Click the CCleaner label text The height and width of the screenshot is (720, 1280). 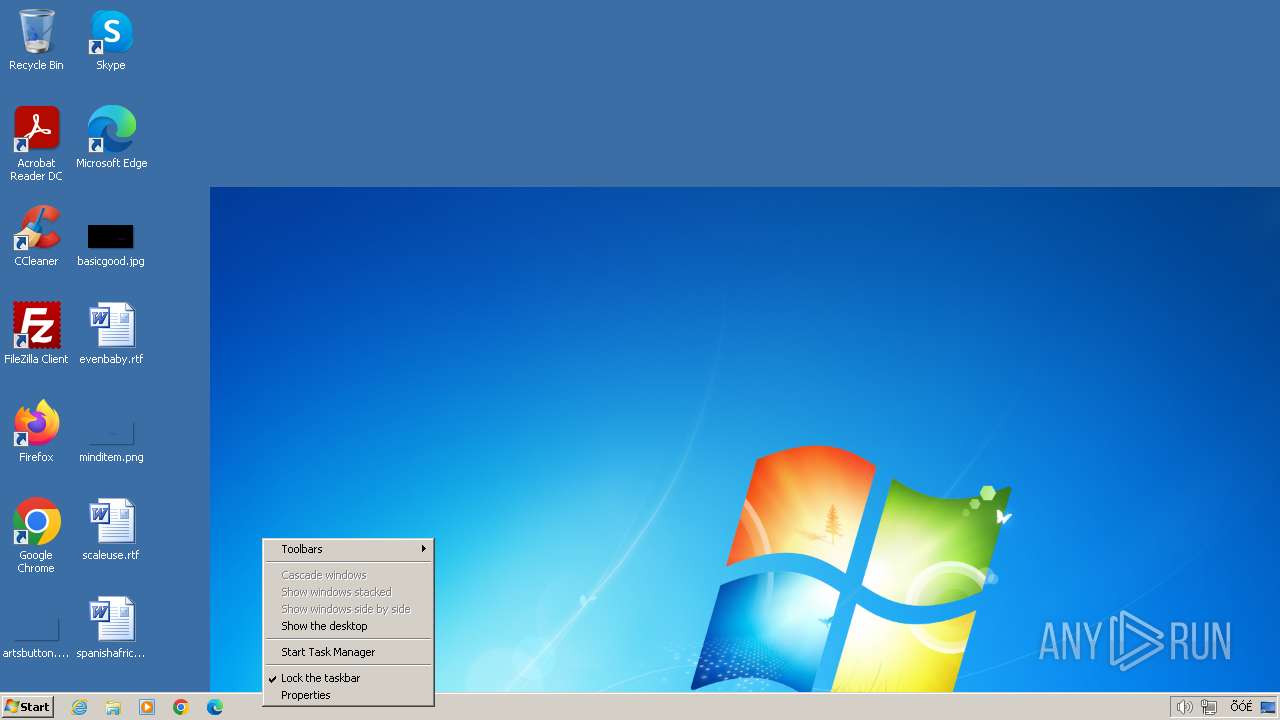[x=36, y=261]
